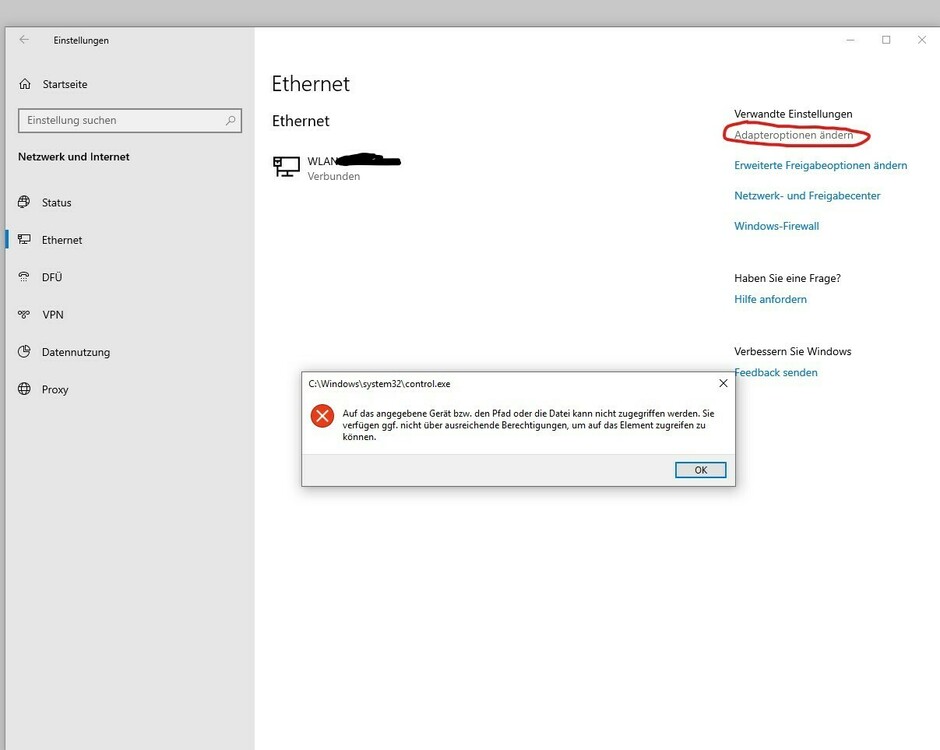
Task: Open Datennutzung via its pie chart icon
Action: 24,352
